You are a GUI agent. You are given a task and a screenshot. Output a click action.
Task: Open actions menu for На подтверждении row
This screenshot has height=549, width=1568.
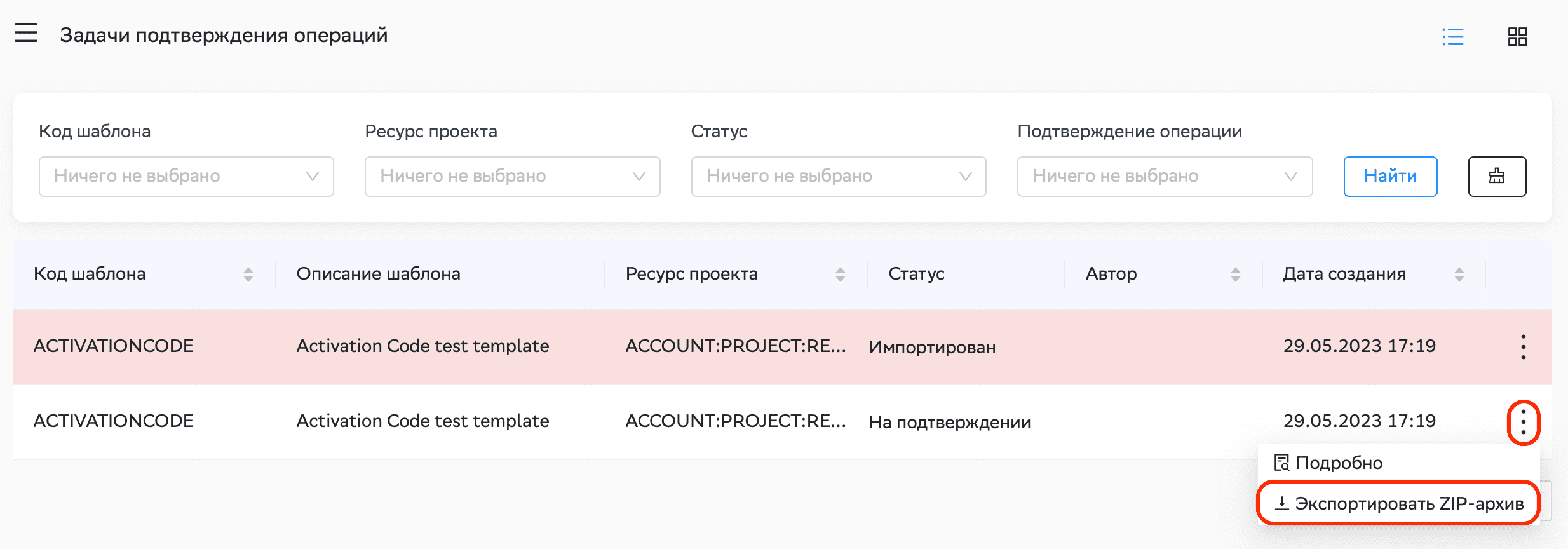pos(1523,423)
